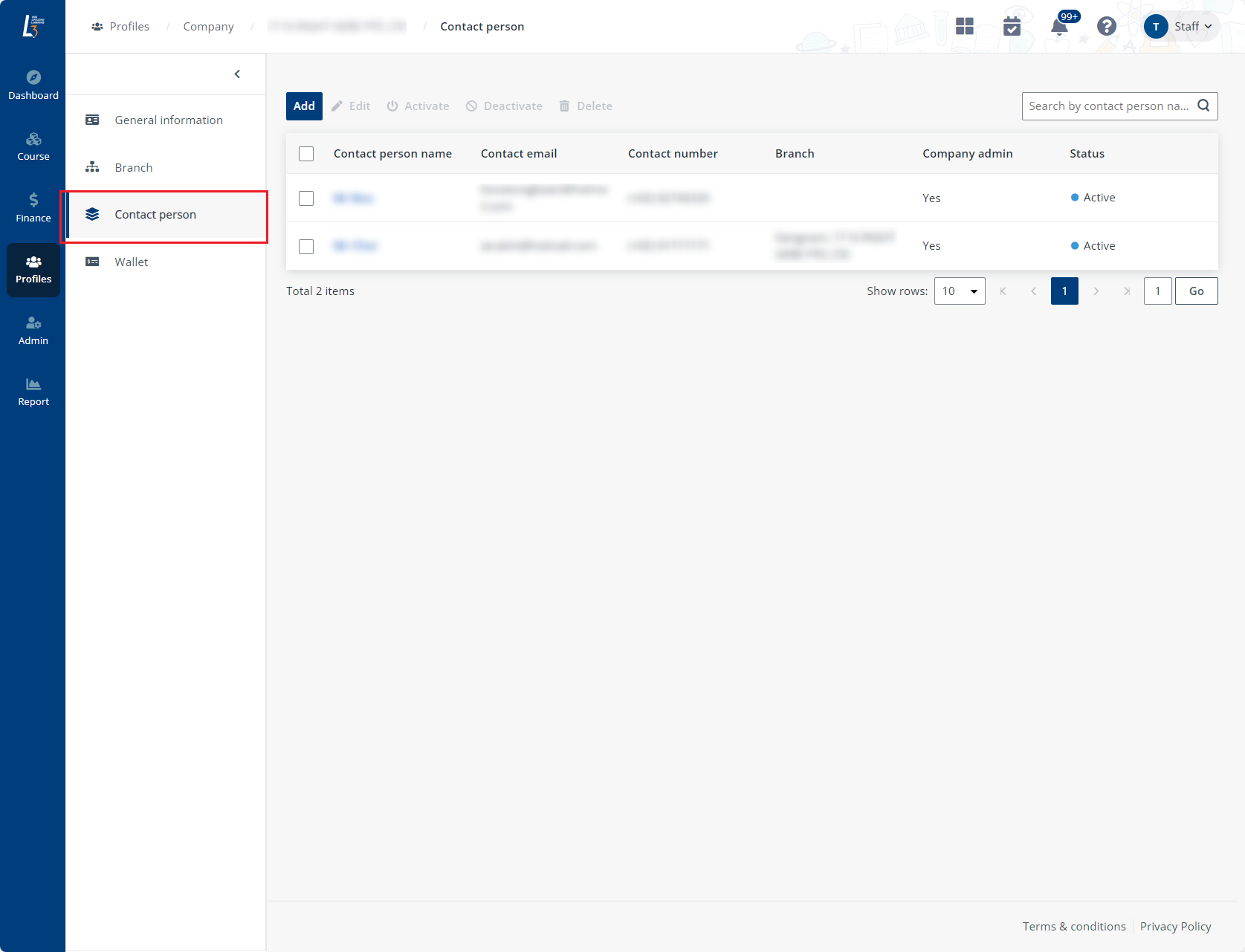Tick the select-all header checkbox
Image resolution: width=1245 pixels, height=952 pixels.
[306, 154]
